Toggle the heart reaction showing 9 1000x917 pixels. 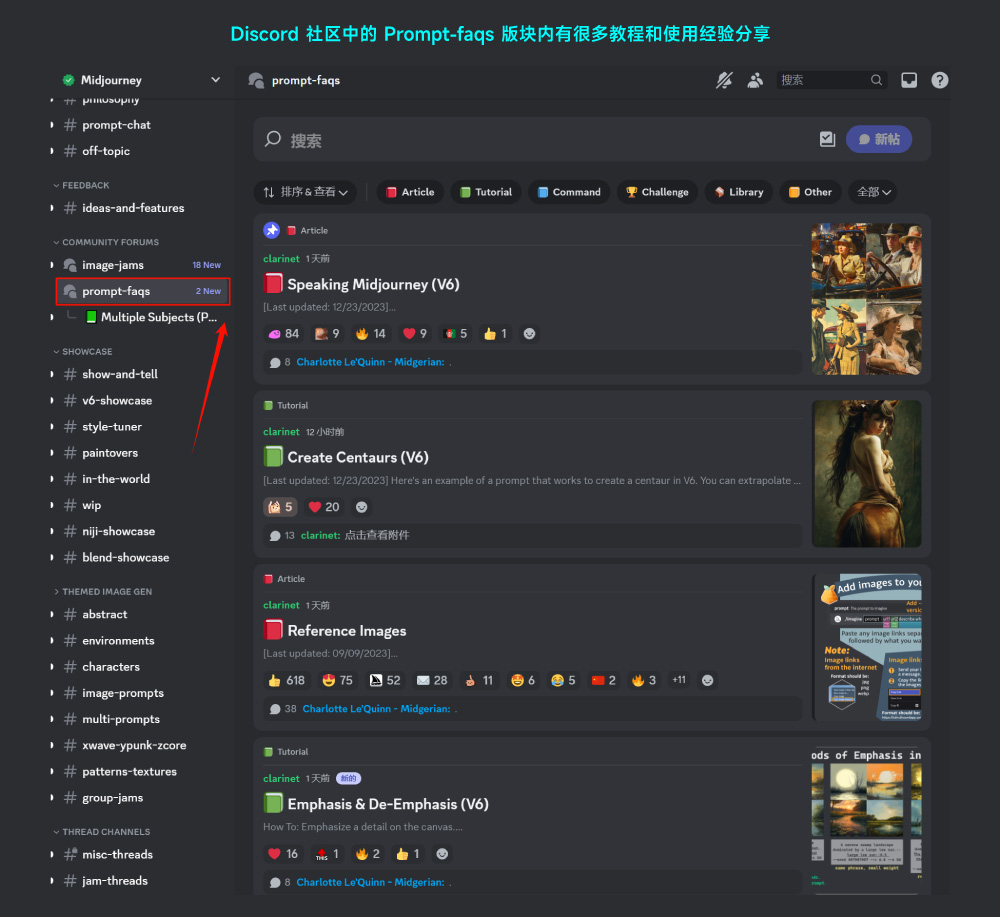415,334
